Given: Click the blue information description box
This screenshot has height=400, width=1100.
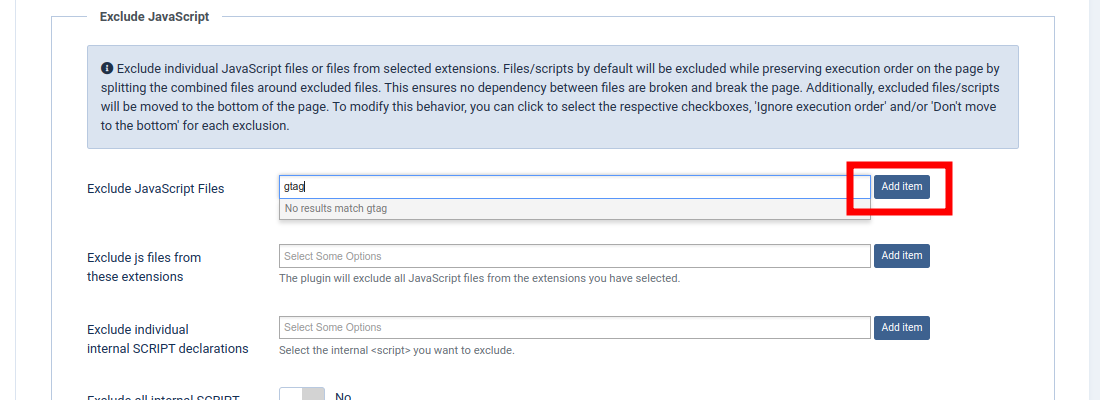Looking at the screenshot, I should [553, 97].
